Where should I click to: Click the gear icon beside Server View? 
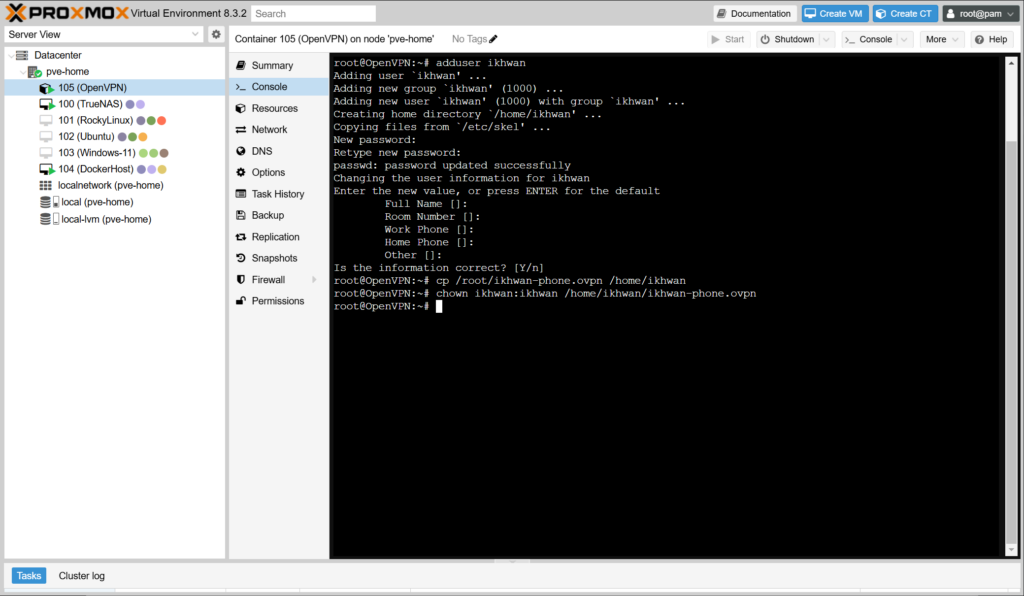pyautogui.click(x=216, y=34)
